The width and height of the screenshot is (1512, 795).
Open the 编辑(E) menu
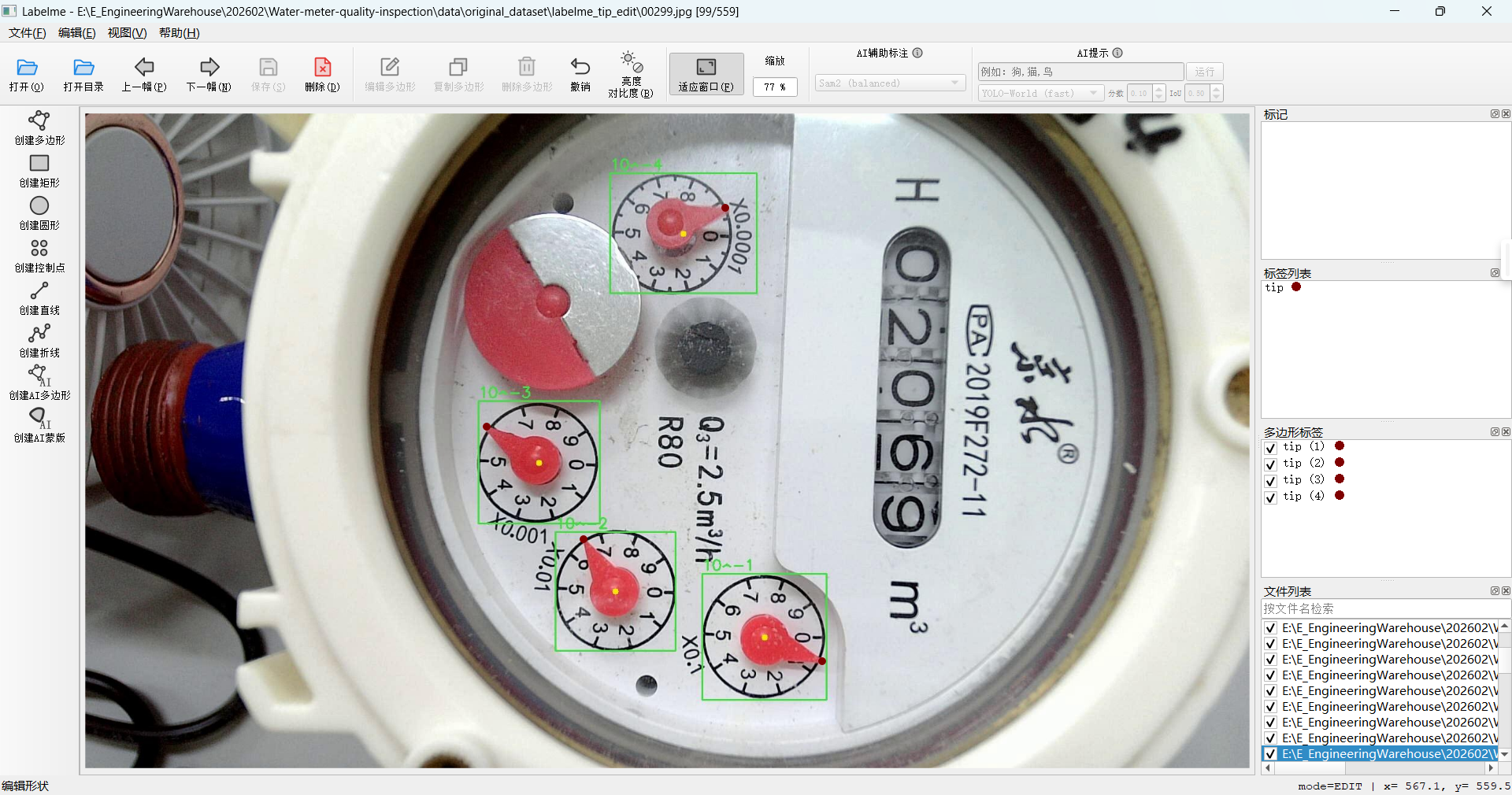click(x=77, y=33)
